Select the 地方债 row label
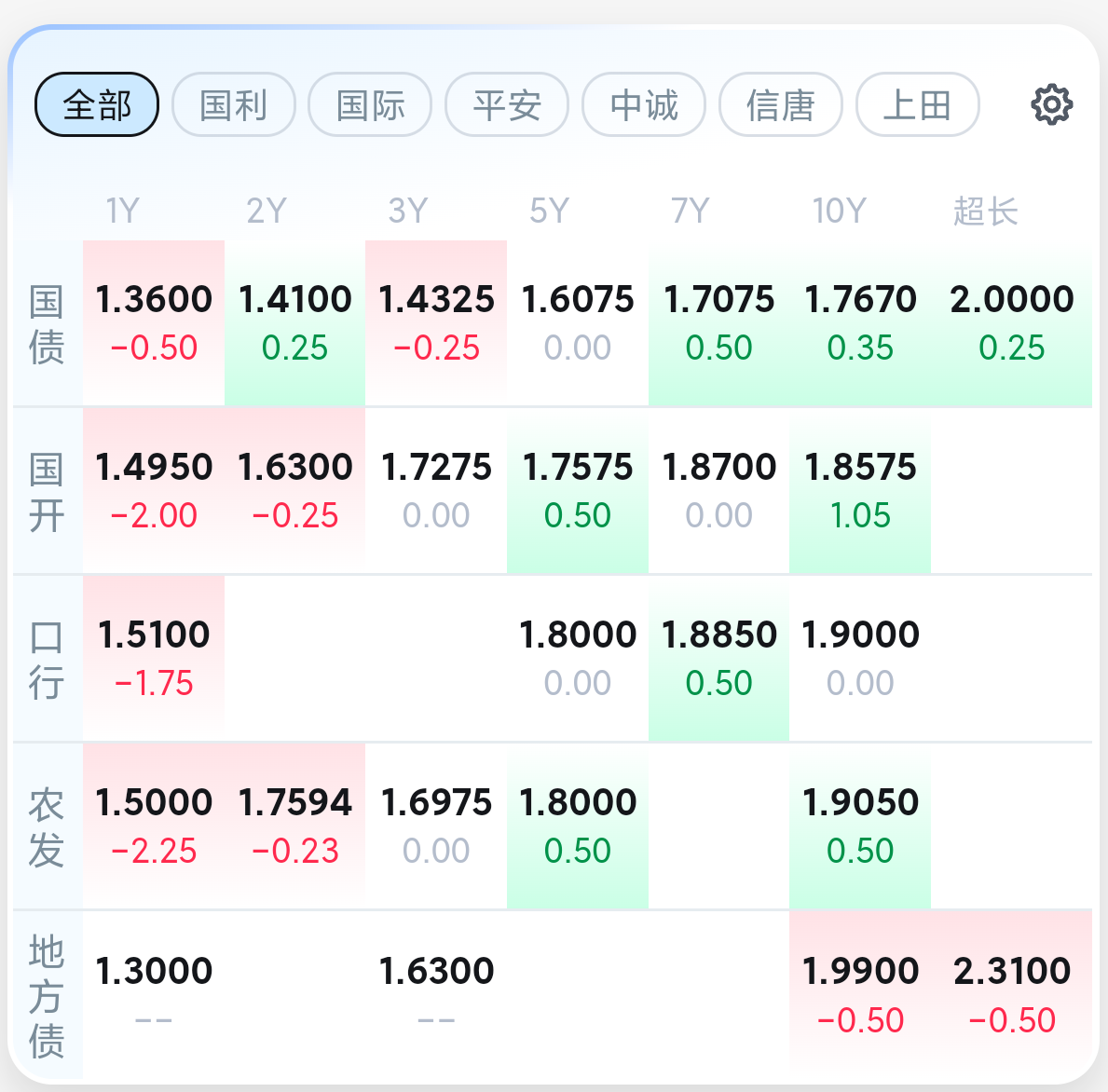Viewport: 1108px width, 1092px height. 47,996
